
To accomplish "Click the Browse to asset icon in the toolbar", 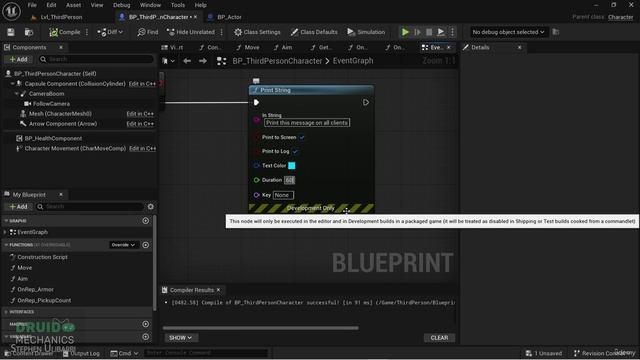I will pos(29,32).
